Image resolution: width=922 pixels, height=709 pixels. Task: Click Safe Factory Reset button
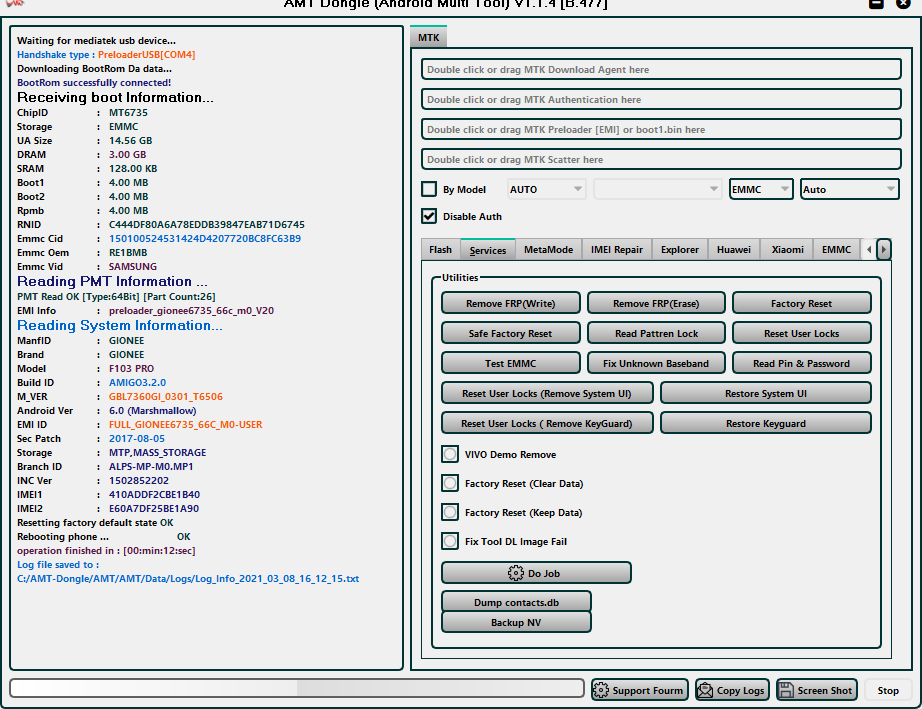(510, 333)
